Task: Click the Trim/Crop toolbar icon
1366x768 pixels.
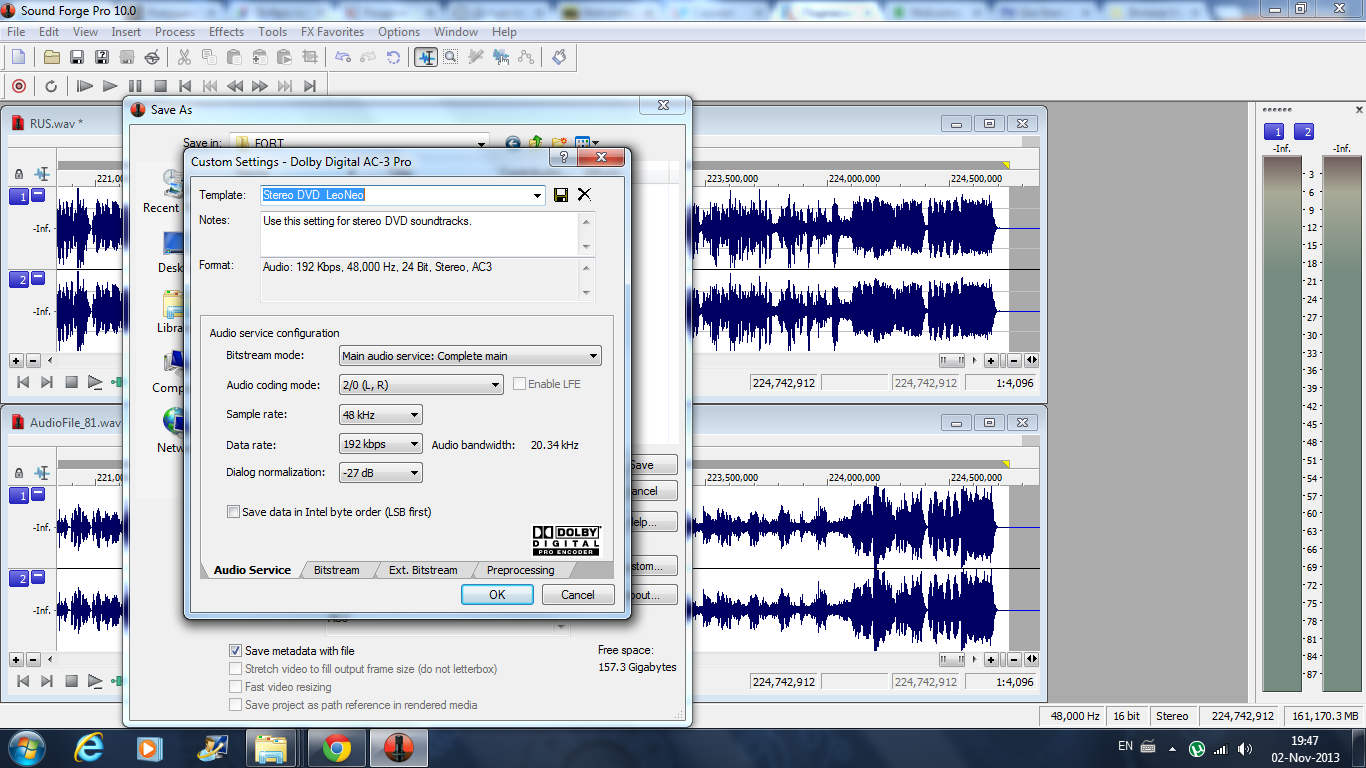Action: [x=309, y=57]
